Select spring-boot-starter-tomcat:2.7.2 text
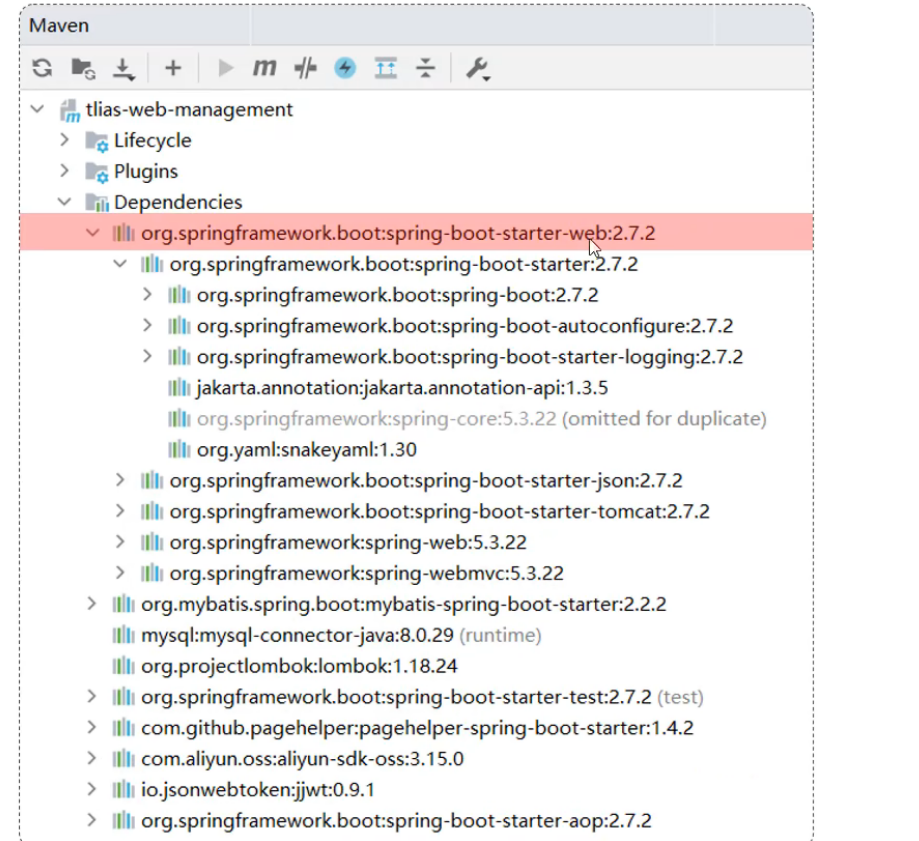 [440, 512]
